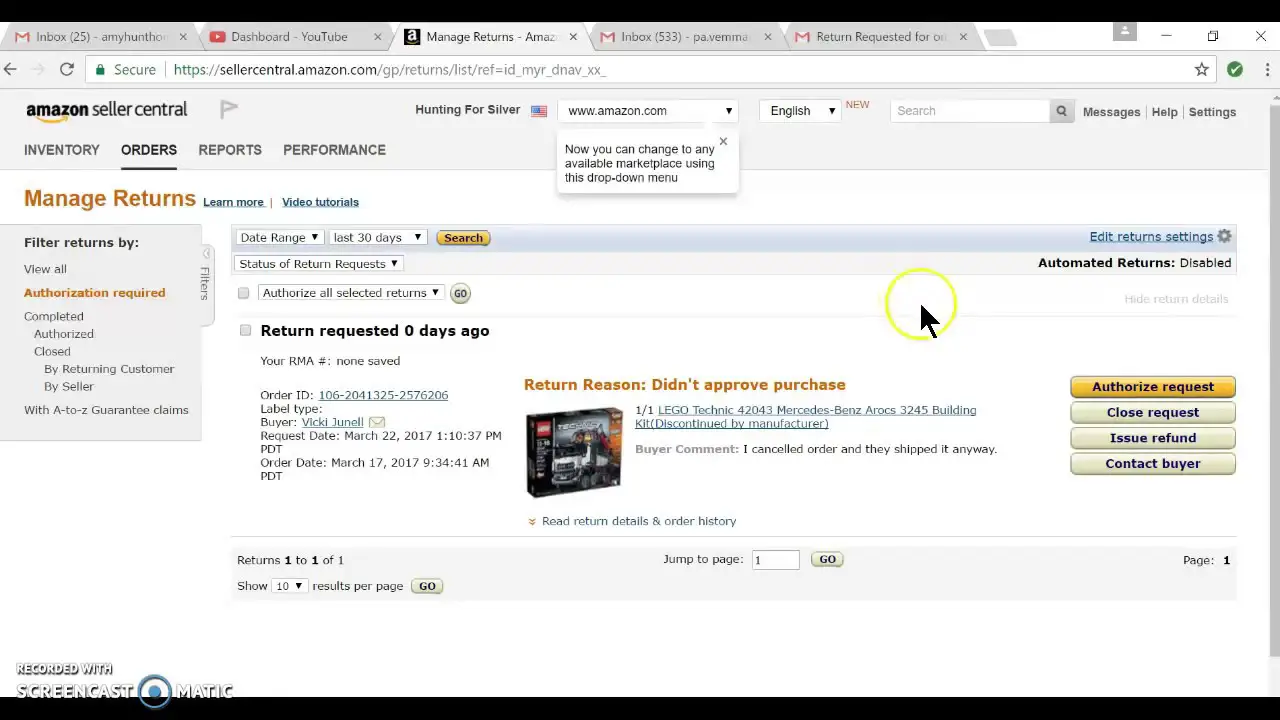
Task: Click the Amazon Seller Central logo
Action: point(106,111)
